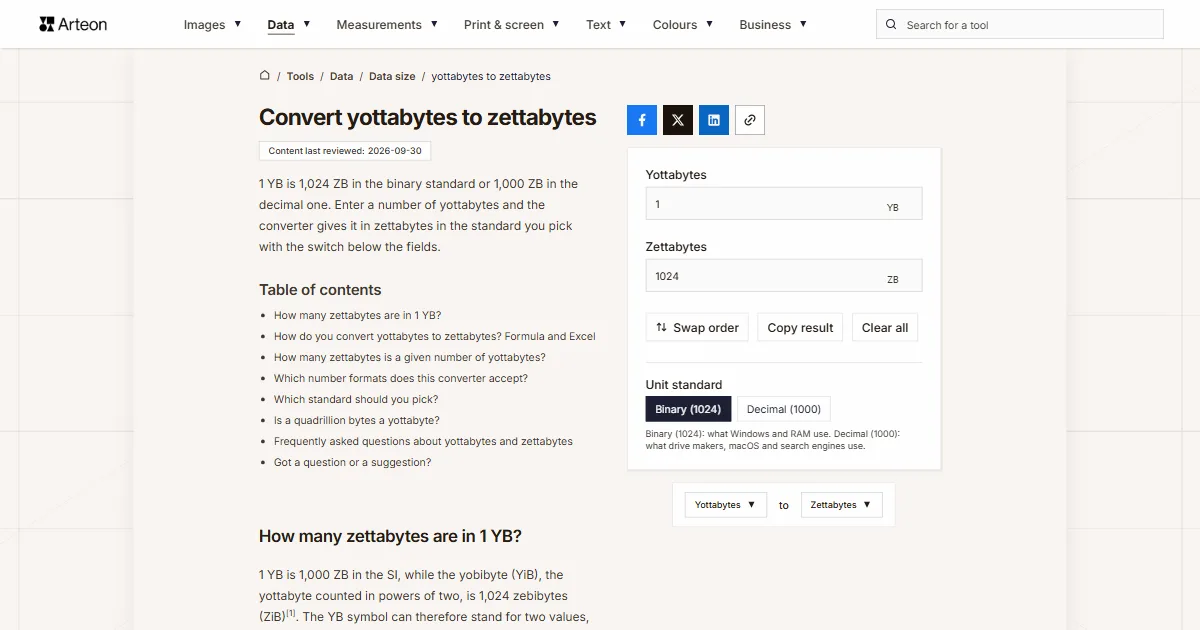The width and height of the screenshot is (1200, 630).
Task: Jump to 'Is a quadrillion bytes a yottabyte?'
Action: (x=357, y=420)
